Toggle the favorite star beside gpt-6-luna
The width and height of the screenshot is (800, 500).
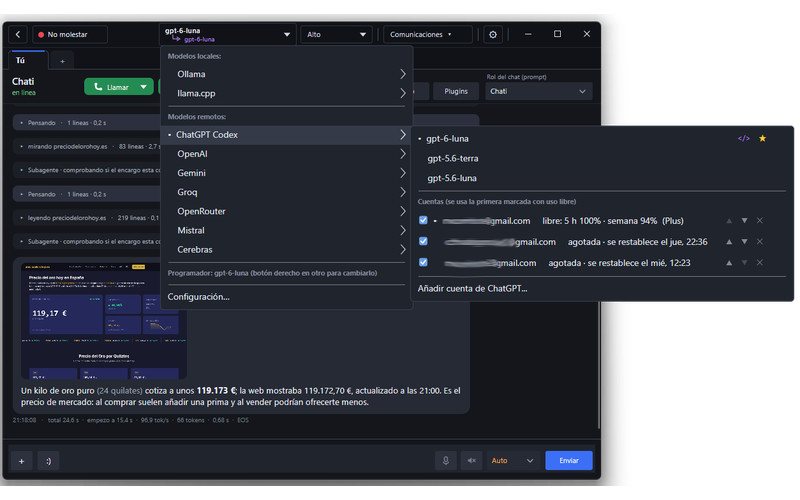[762, 138]
